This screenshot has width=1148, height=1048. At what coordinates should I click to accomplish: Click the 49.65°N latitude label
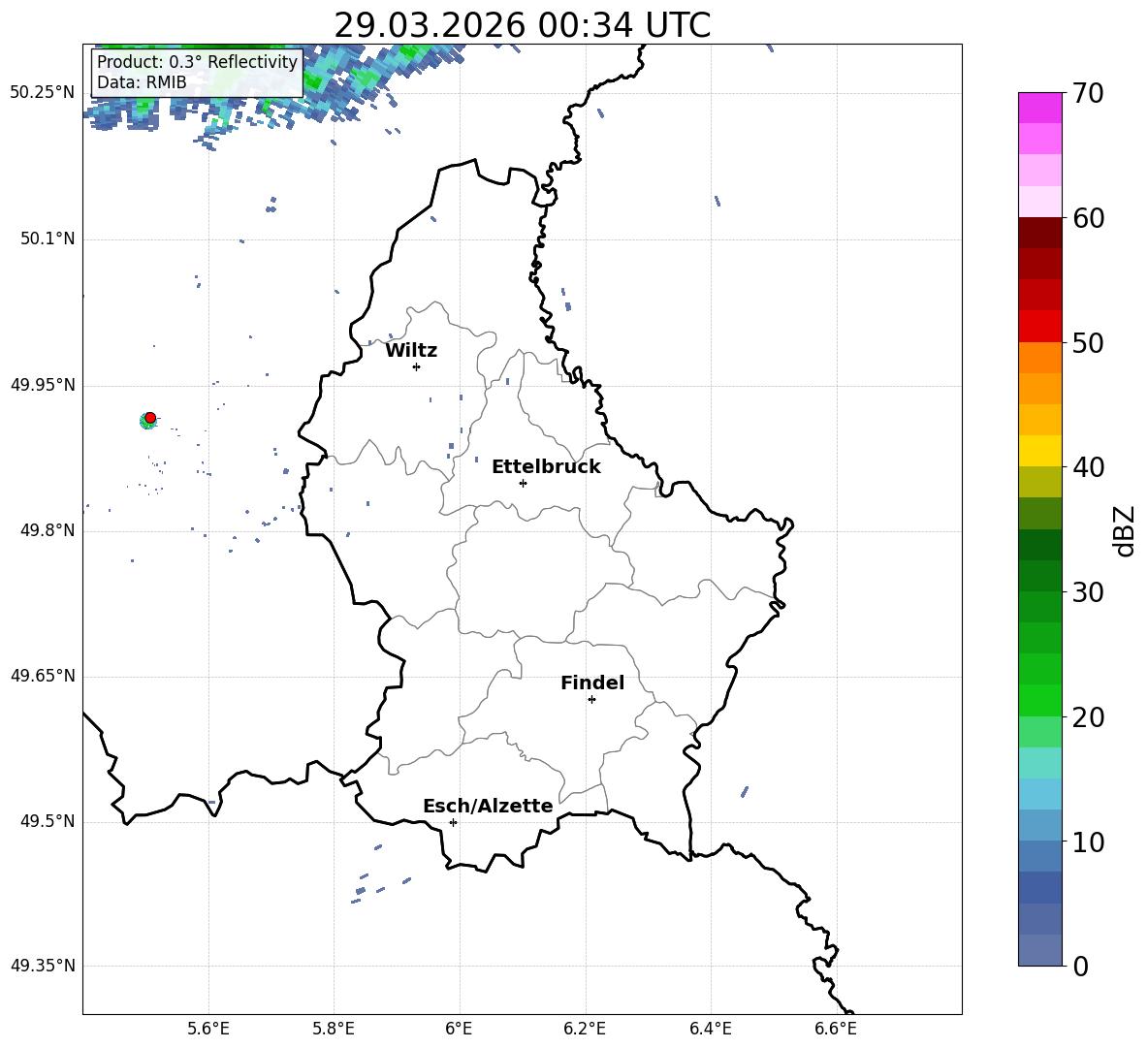pyautogui.click(x=43, y=676)
